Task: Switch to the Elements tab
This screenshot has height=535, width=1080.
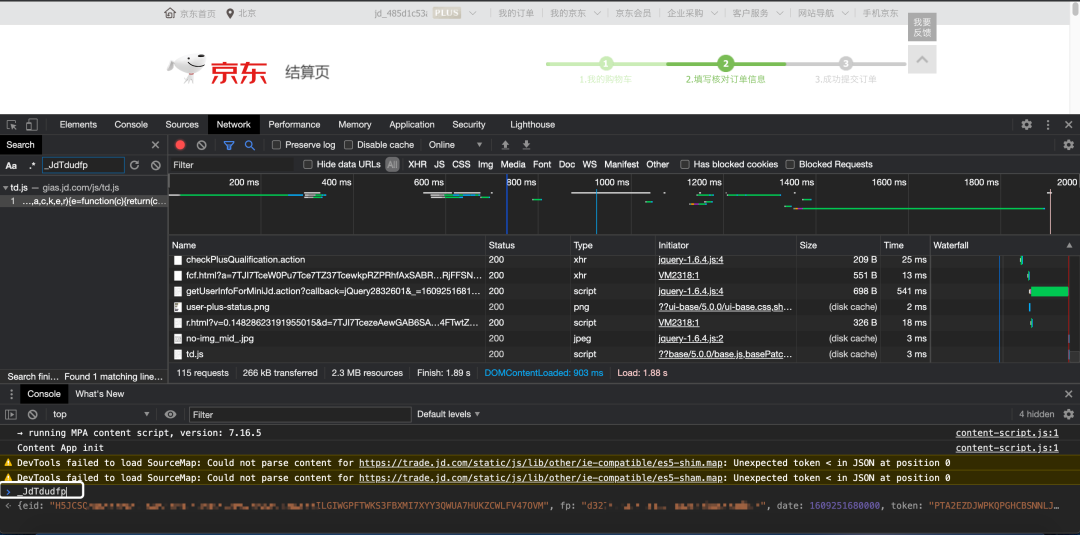Action: [78, 125]
